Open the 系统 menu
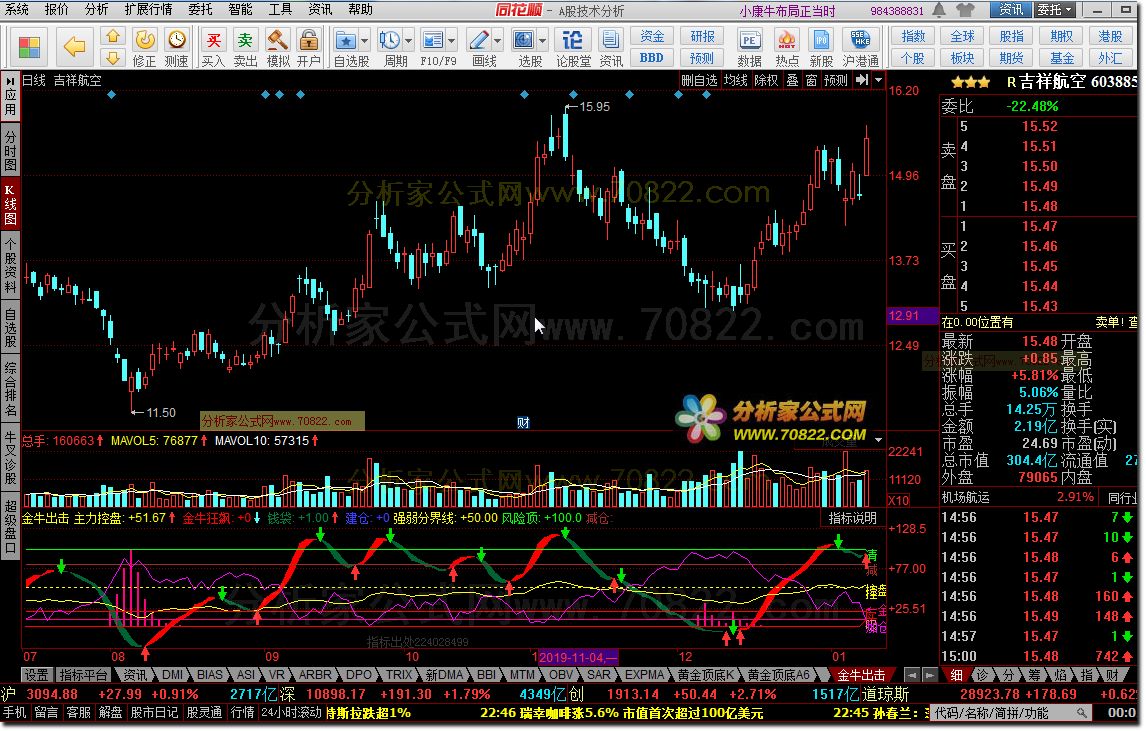The image size is (1146, 731). point(17,10)
